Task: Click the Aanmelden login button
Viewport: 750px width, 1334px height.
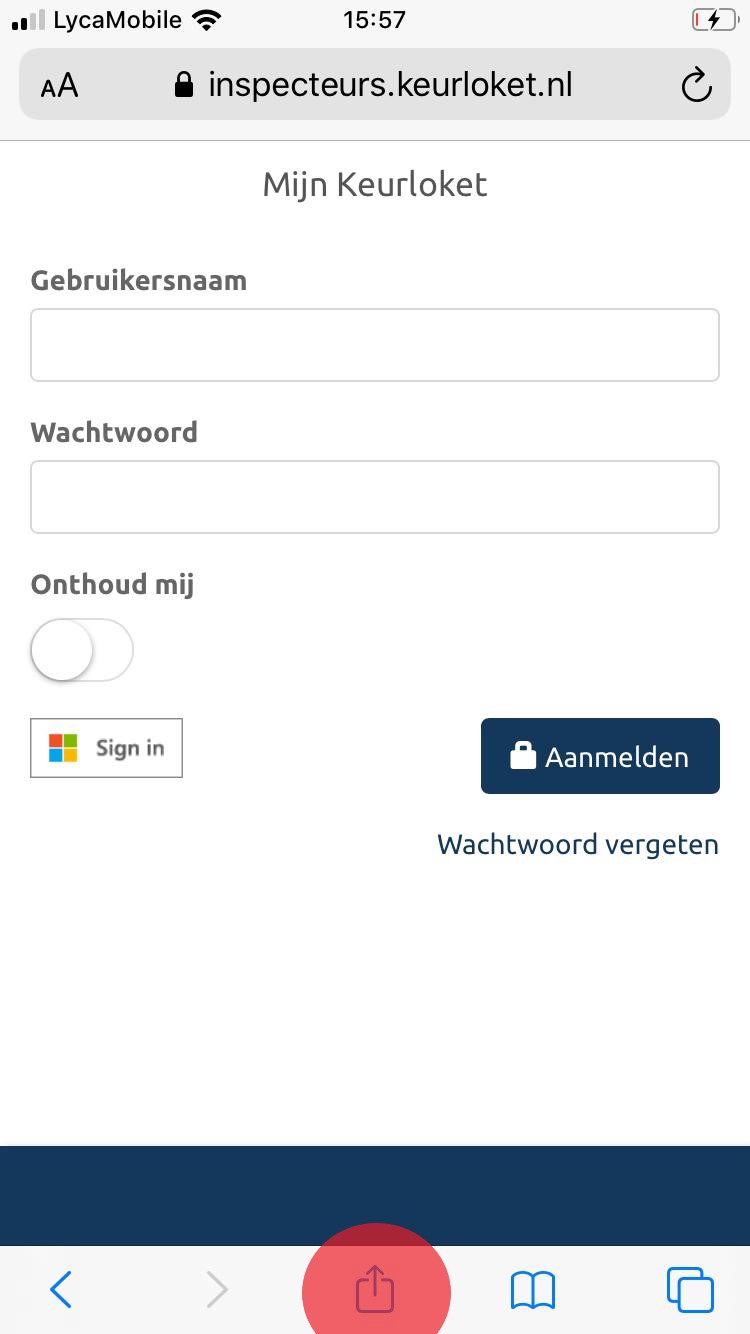Action: (600, 756)
